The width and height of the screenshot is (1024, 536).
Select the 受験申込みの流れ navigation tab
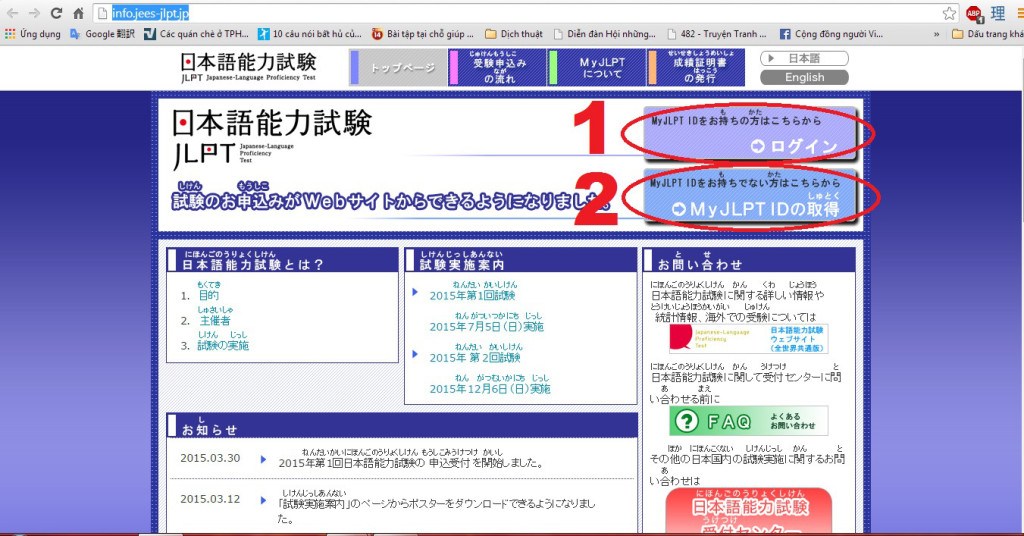498,68
